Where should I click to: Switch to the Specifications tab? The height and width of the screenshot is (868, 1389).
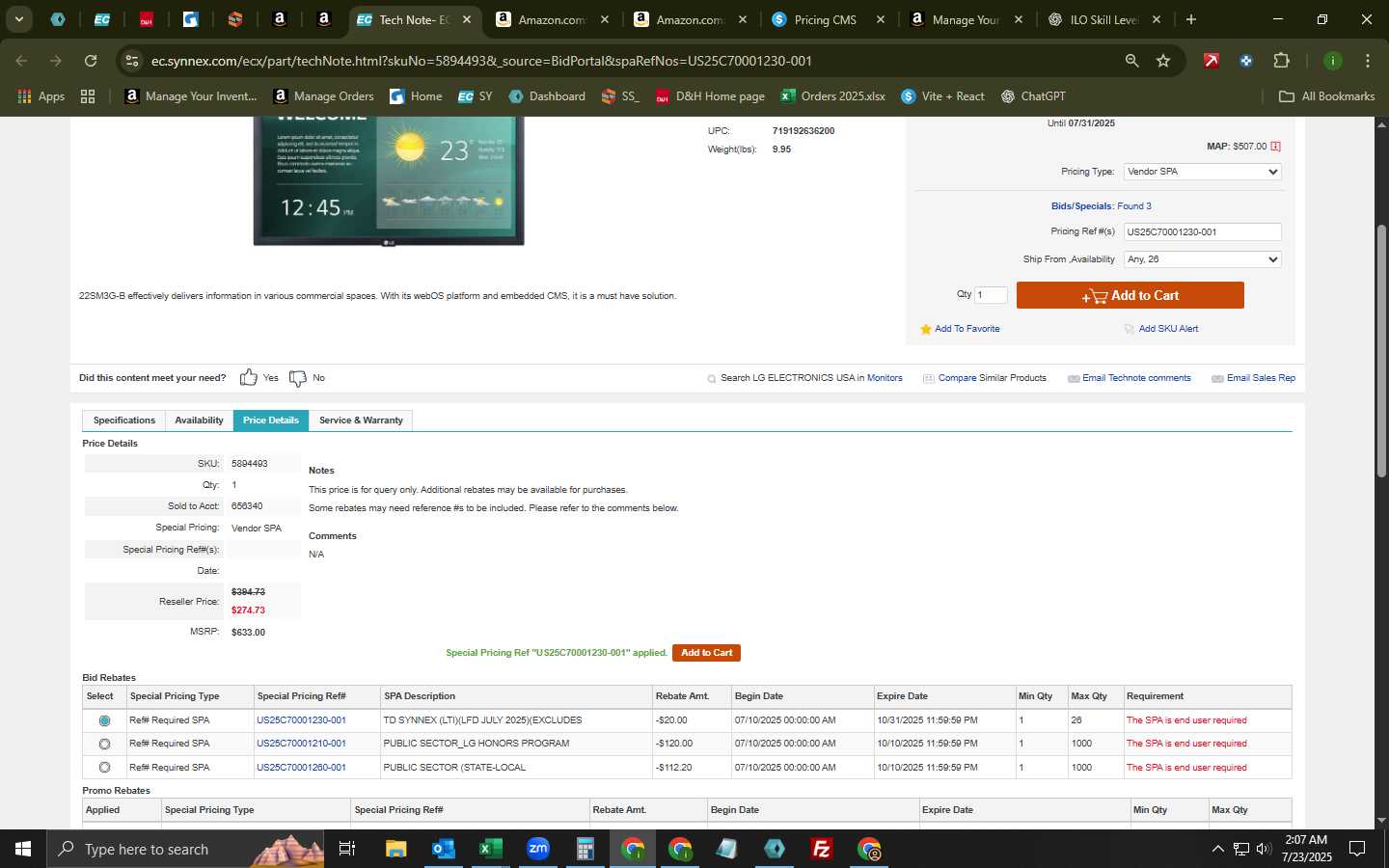point(124,420)
